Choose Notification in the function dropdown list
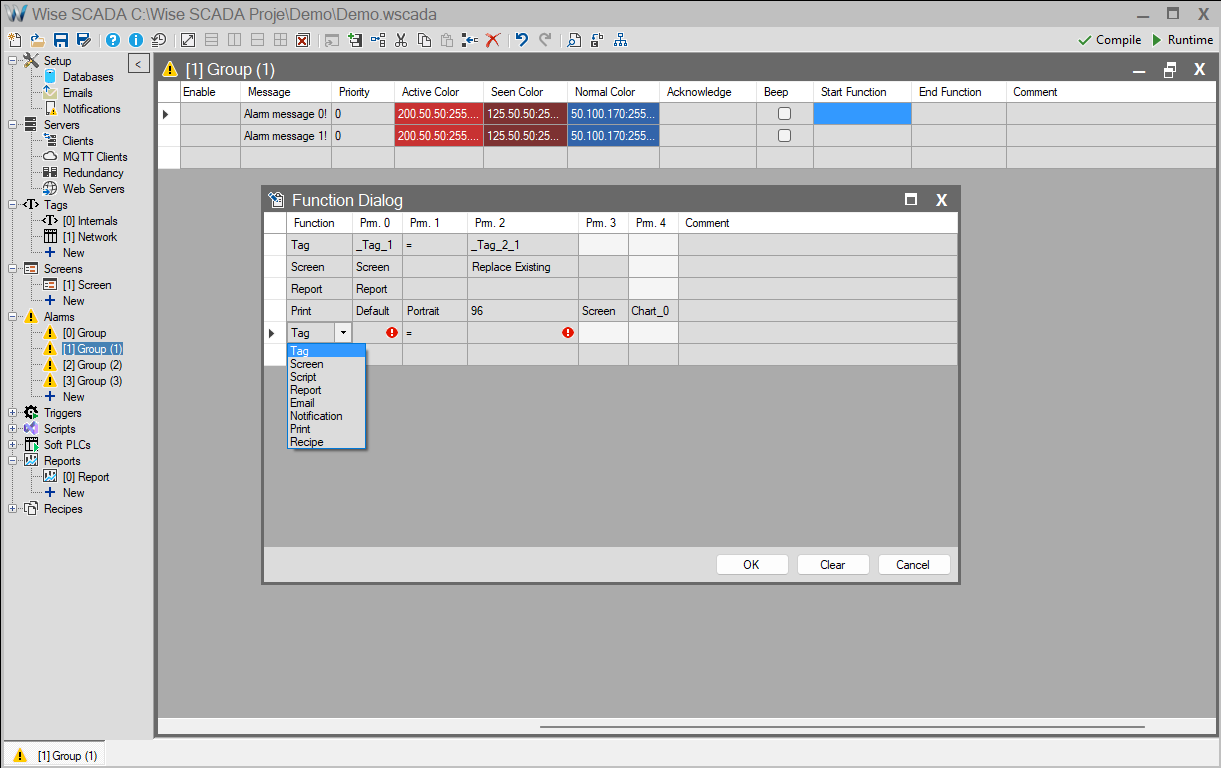 click(316, 416)
